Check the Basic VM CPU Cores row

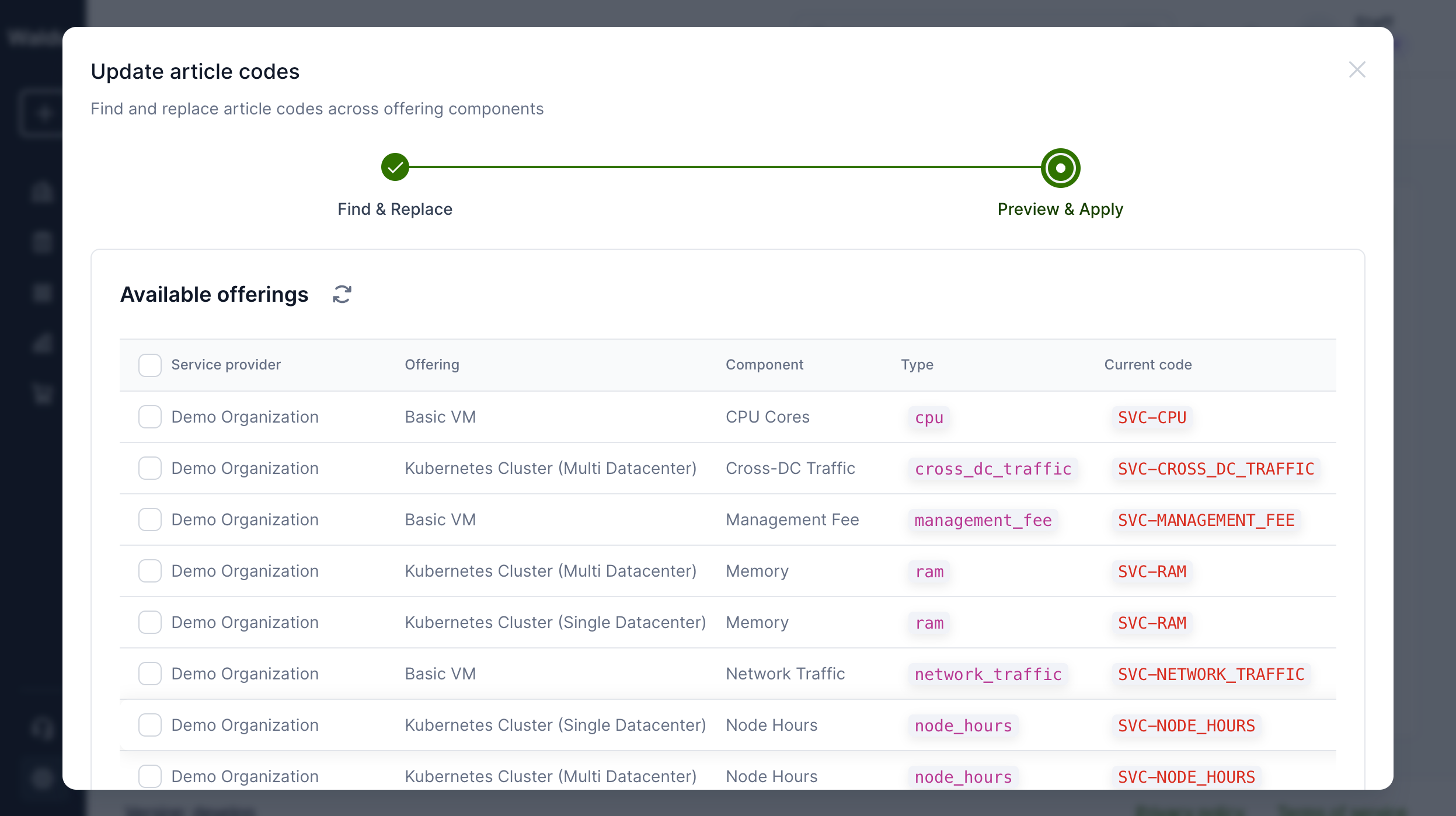(x=150, y=417)
